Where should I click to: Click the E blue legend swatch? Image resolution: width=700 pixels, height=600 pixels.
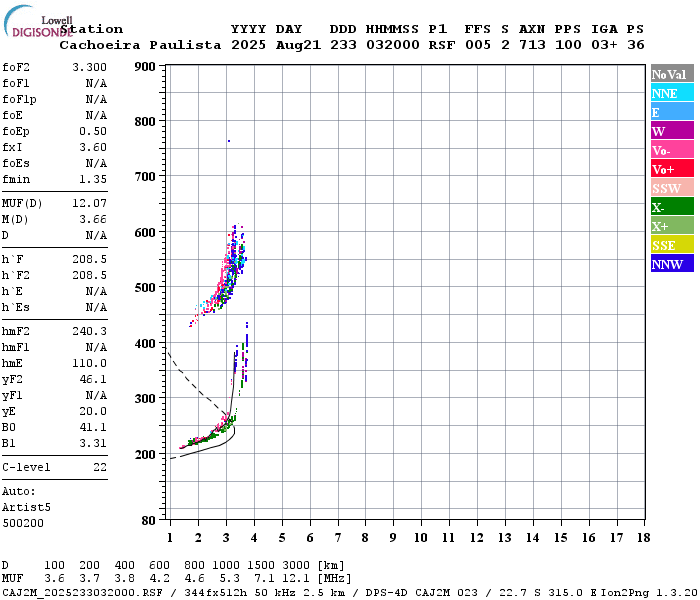672,111
